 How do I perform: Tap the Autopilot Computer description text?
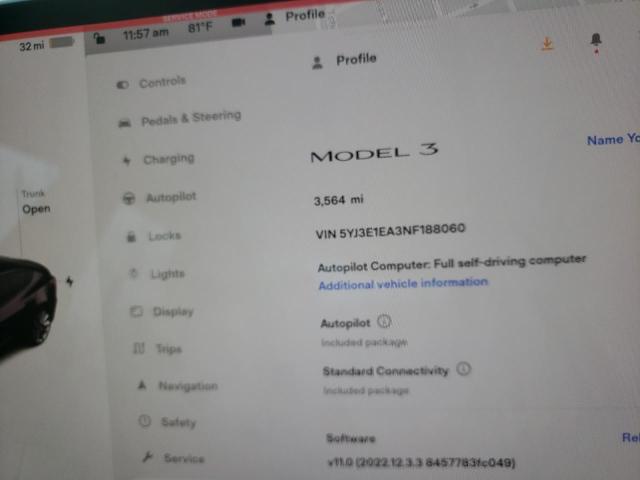point(452,263)
